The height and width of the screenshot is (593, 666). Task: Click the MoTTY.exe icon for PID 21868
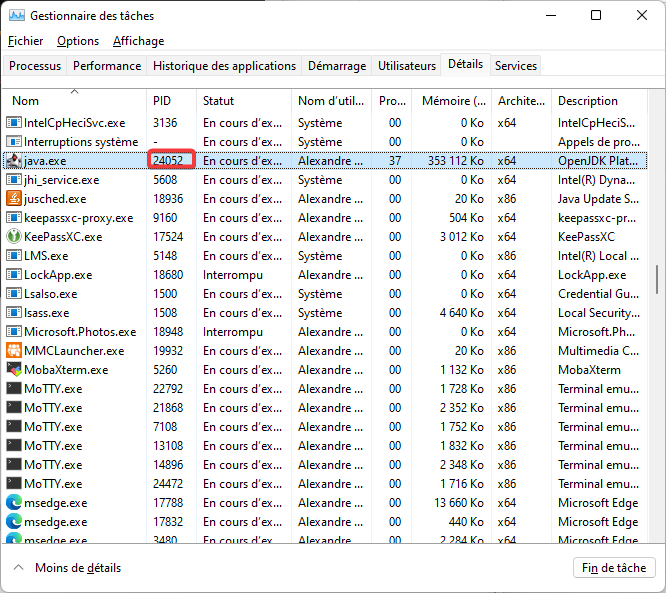point(14,407)
